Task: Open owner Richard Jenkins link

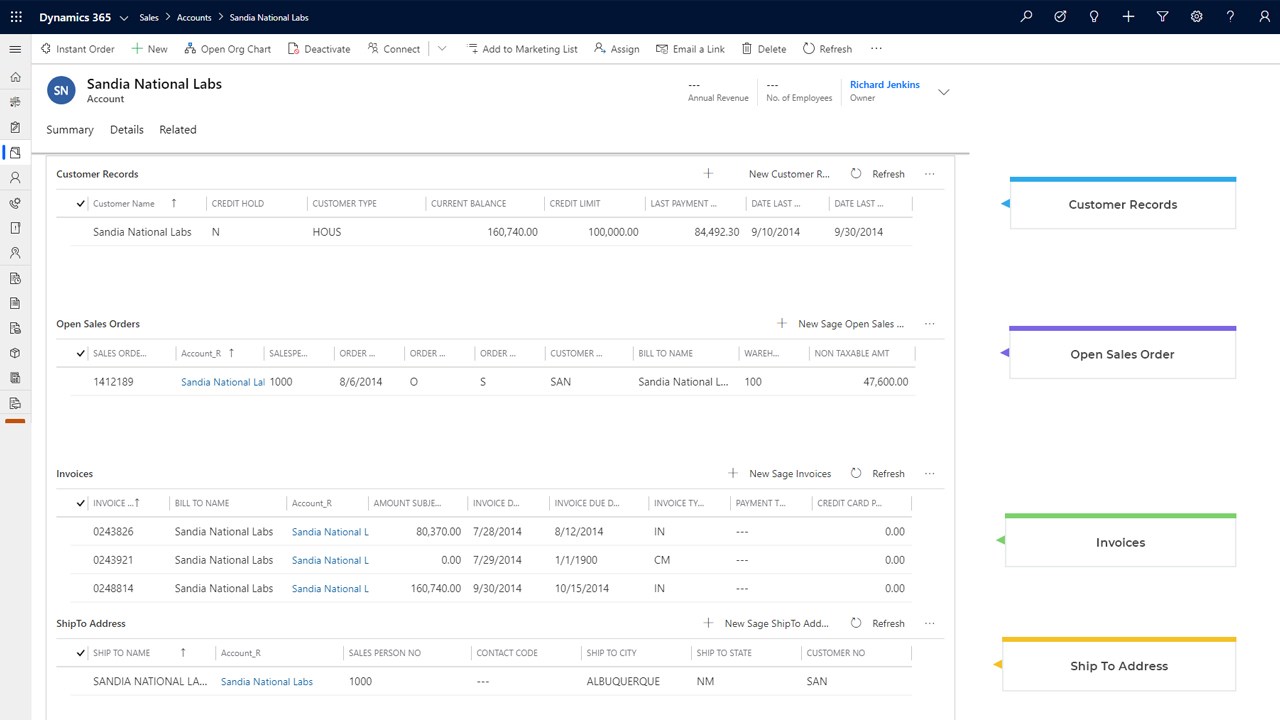Action: coord(885,85)
